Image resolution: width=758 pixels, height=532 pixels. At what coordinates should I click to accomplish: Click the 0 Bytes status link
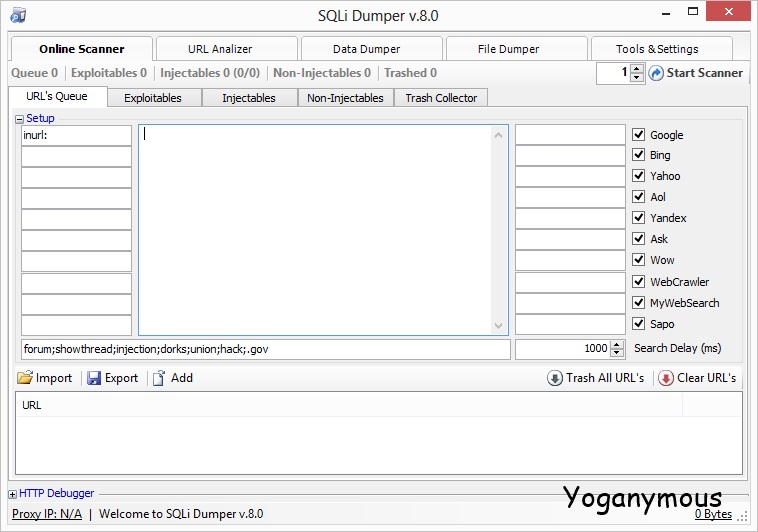[714, 514]
